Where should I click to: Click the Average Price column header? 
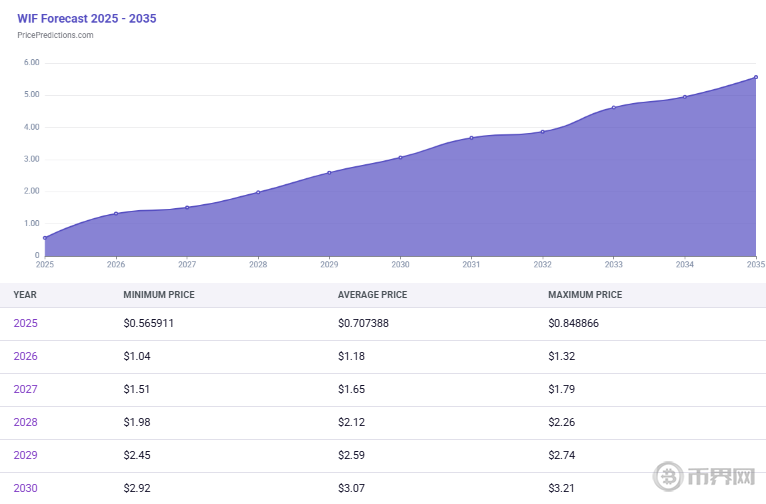pos(372,295)
